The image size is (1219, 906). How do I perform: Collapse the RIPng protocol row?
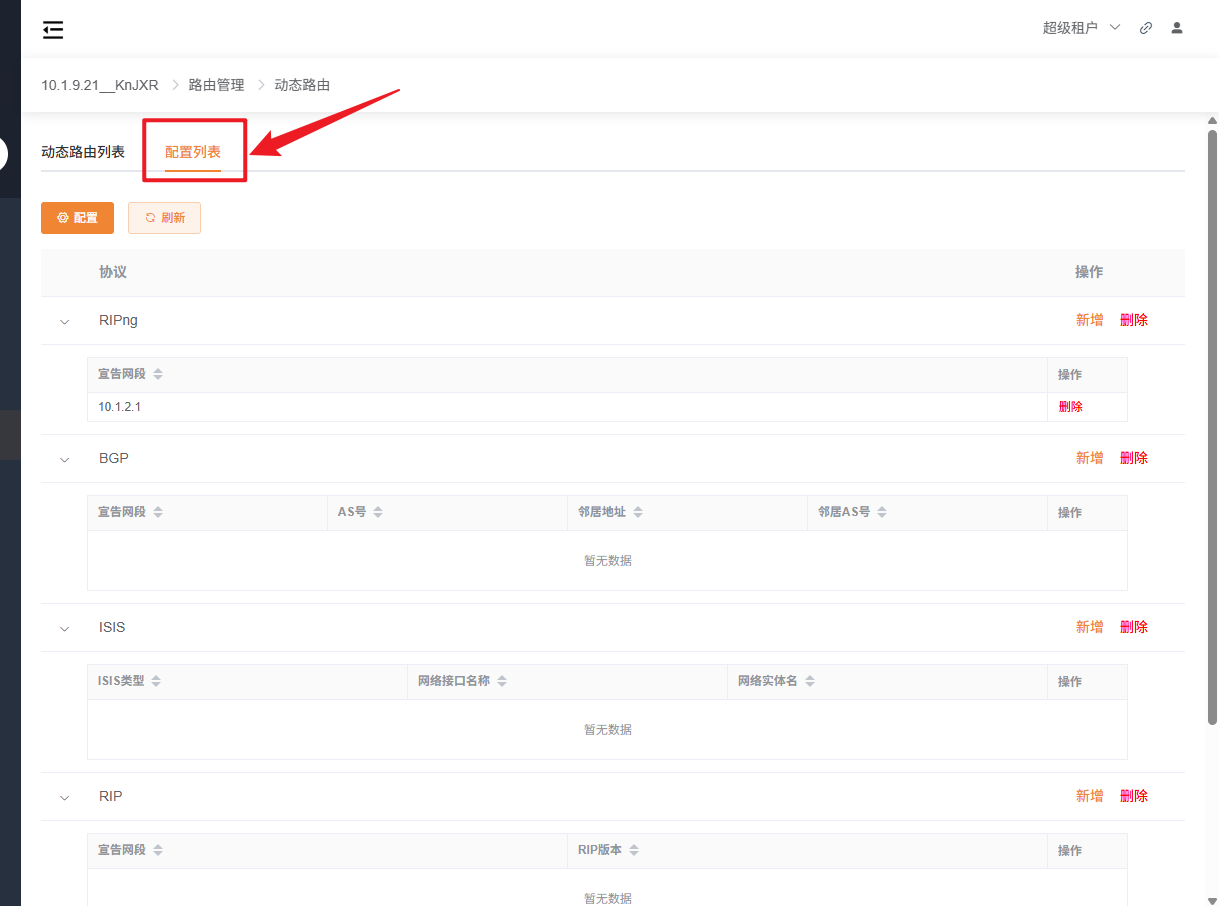(x=65, y=322)
